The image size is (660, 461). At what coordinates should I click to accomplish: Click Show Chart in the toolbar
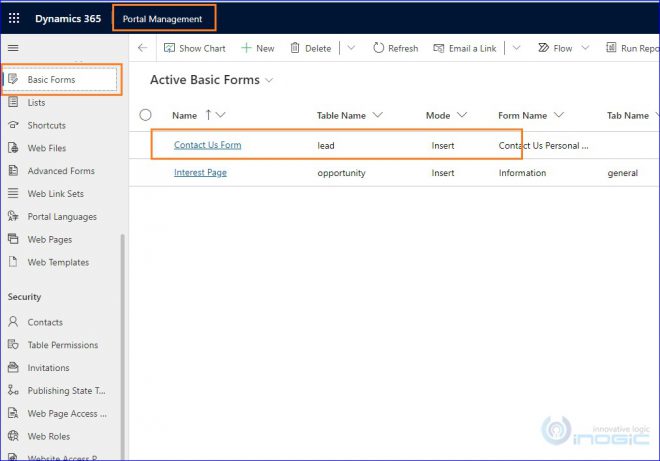[x=194, y=48]
